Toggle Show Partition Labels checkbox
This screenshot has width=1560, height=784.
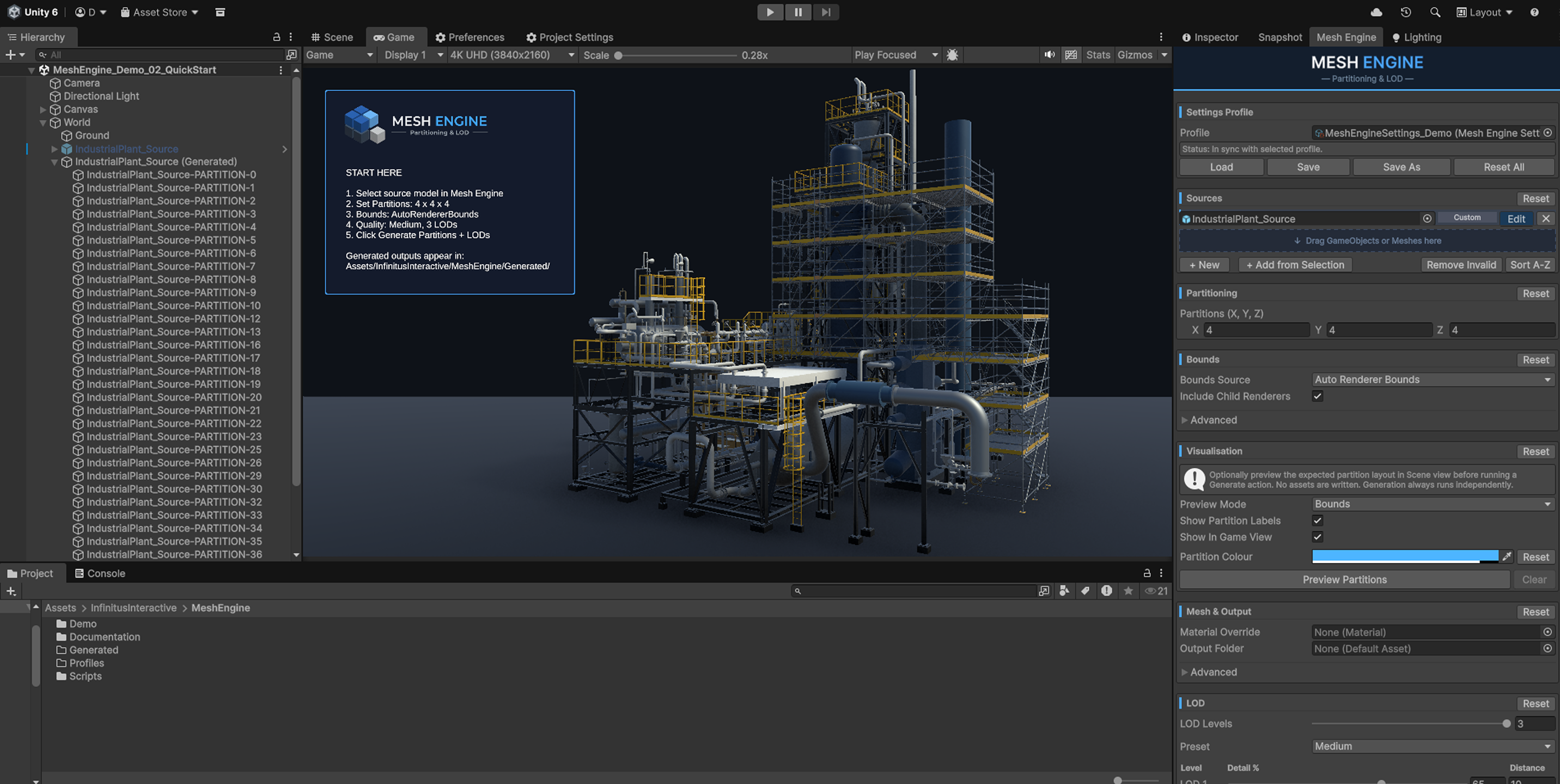coord(1317,520)
